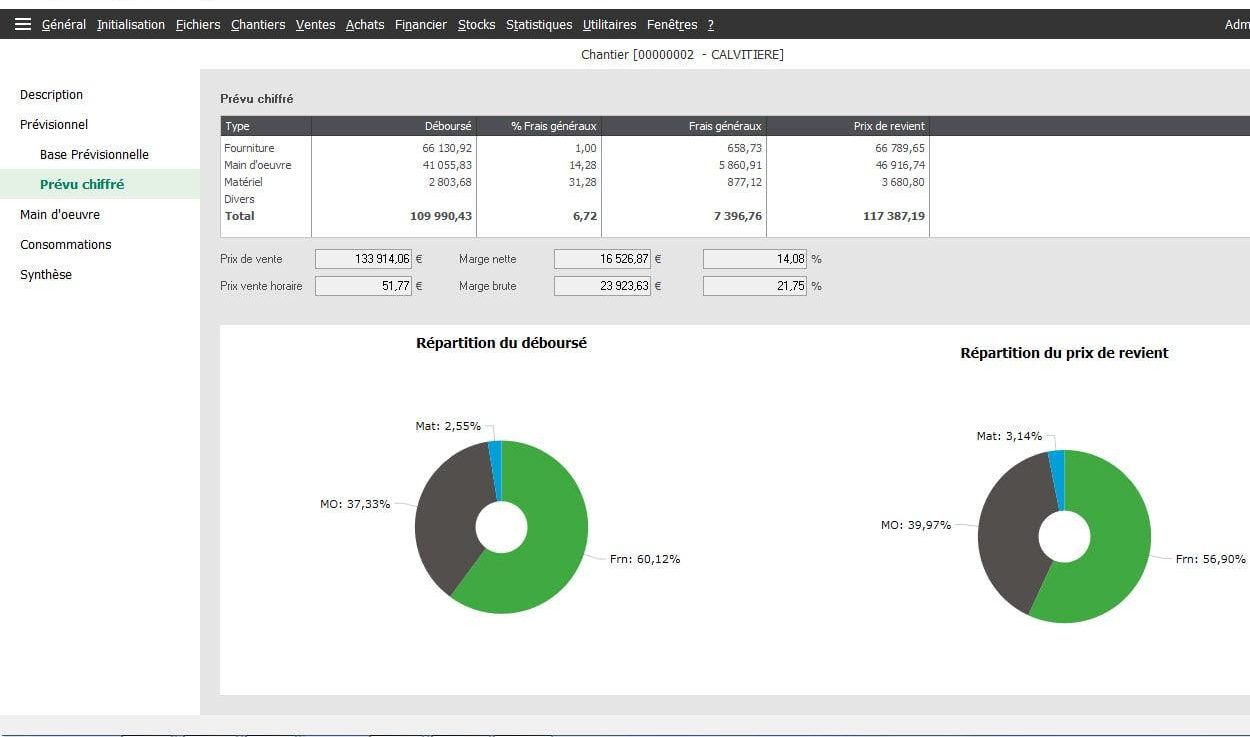Select the Main d'oeuvre sidebar entry
The width and height of the screenshot is (1250, 737).
pos(58,214)
